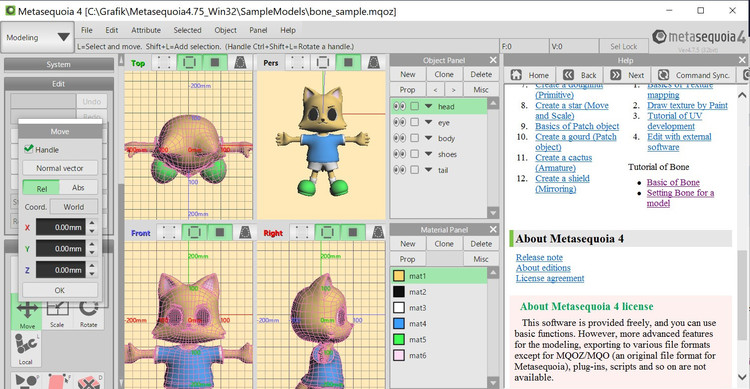Open the Release note link
Viewport: 750px width, 389px height.
point(539,257)
